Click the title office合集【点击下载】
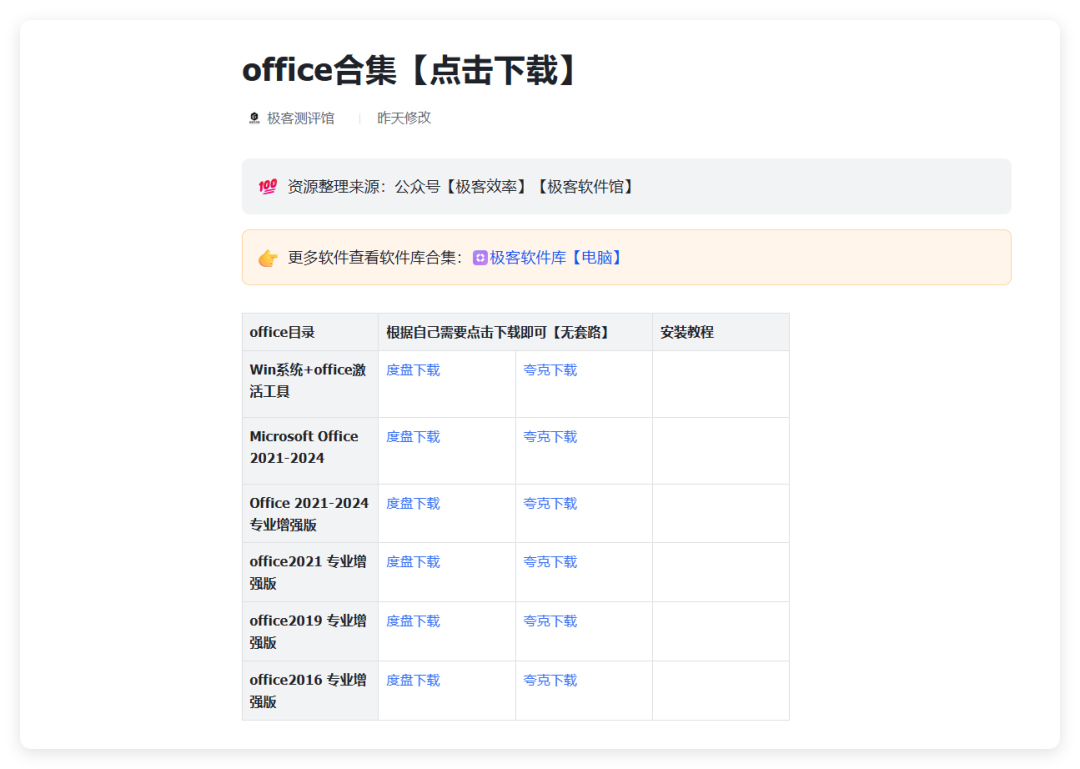1080x769 pixels. click(x=411, y=70)
